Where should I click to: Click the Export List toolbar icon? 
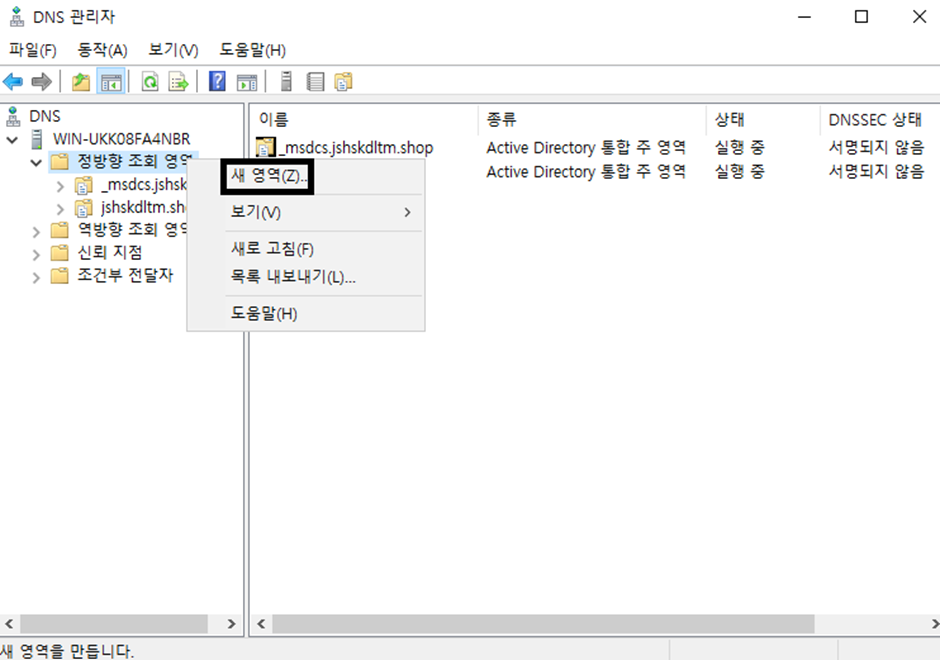178,82
